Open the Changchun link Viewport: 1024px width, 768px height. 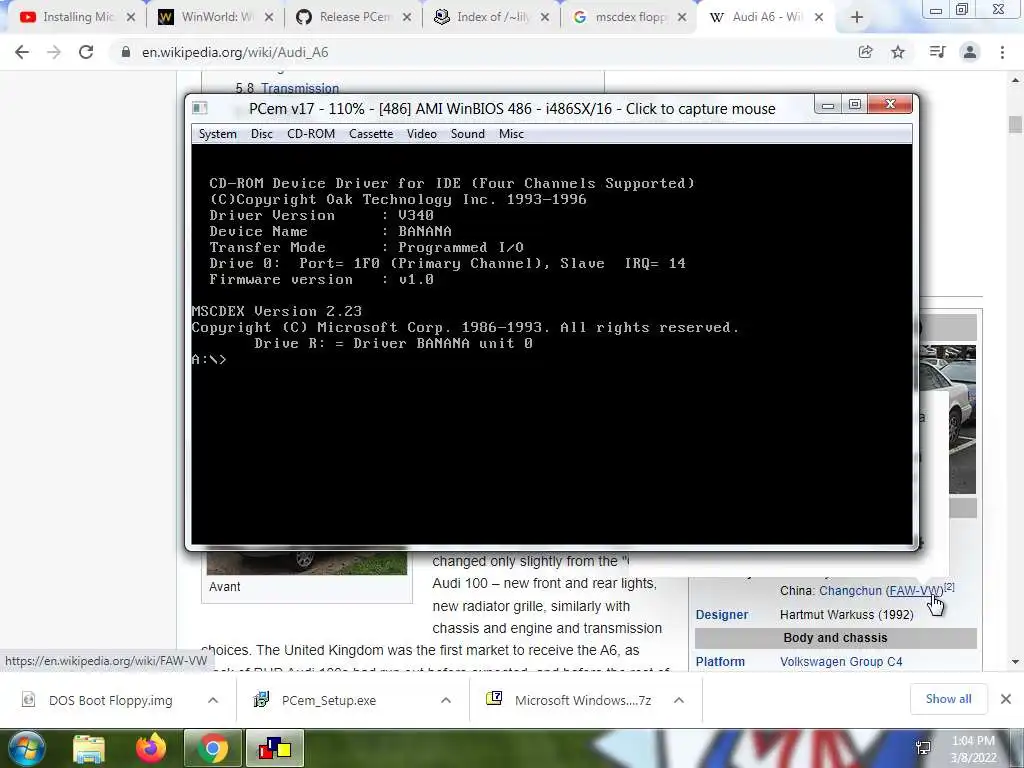point(850,590)
